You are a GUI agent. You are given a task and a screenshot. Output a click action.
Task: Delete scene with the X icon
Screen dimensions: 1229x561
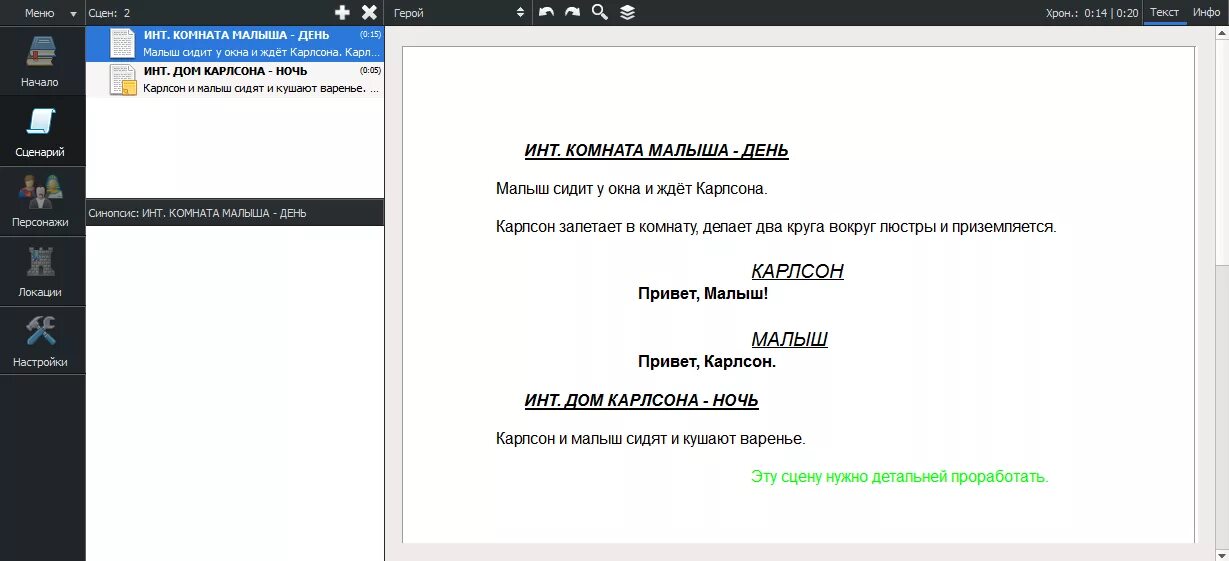point(369,13)
